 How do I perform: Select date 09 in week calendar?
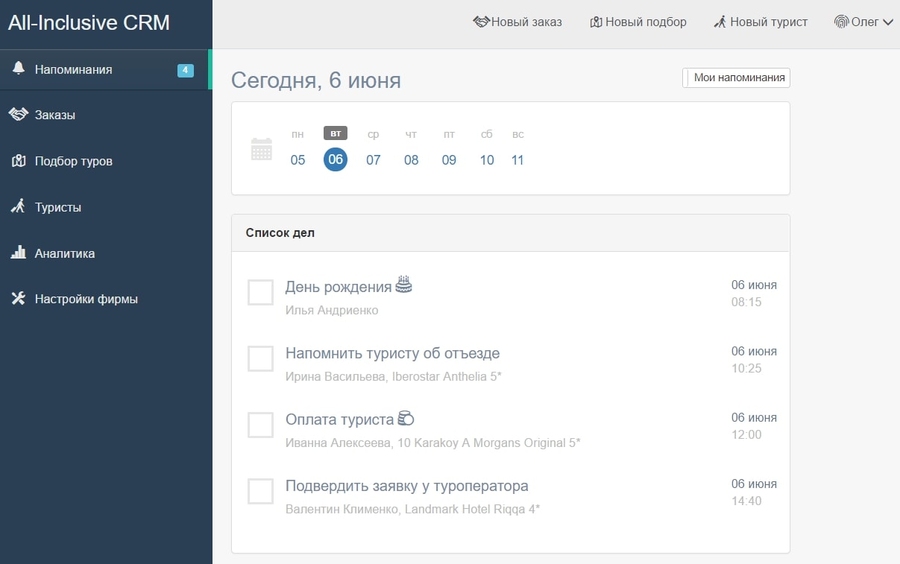click(449, 160)
